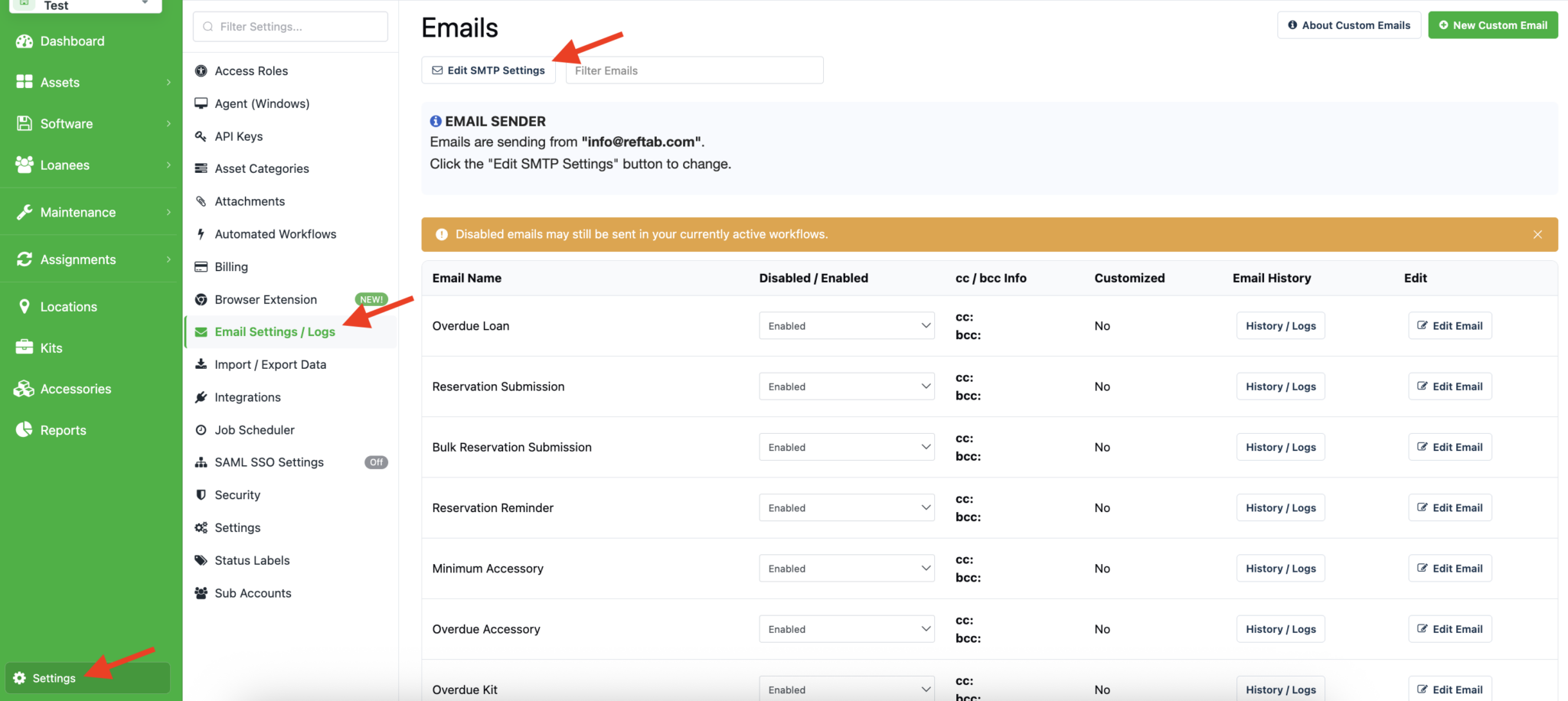Click the Maintenance wrench icon

tap(24, 212)
